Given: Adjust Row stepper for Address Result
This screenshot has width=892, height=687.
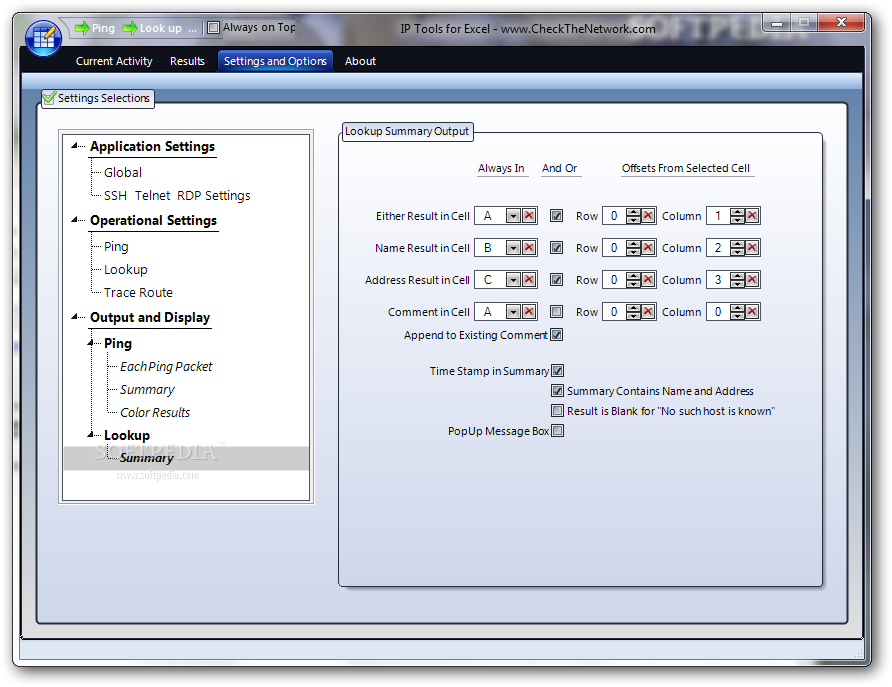Looking at the screenshot, I should point(633,280).
